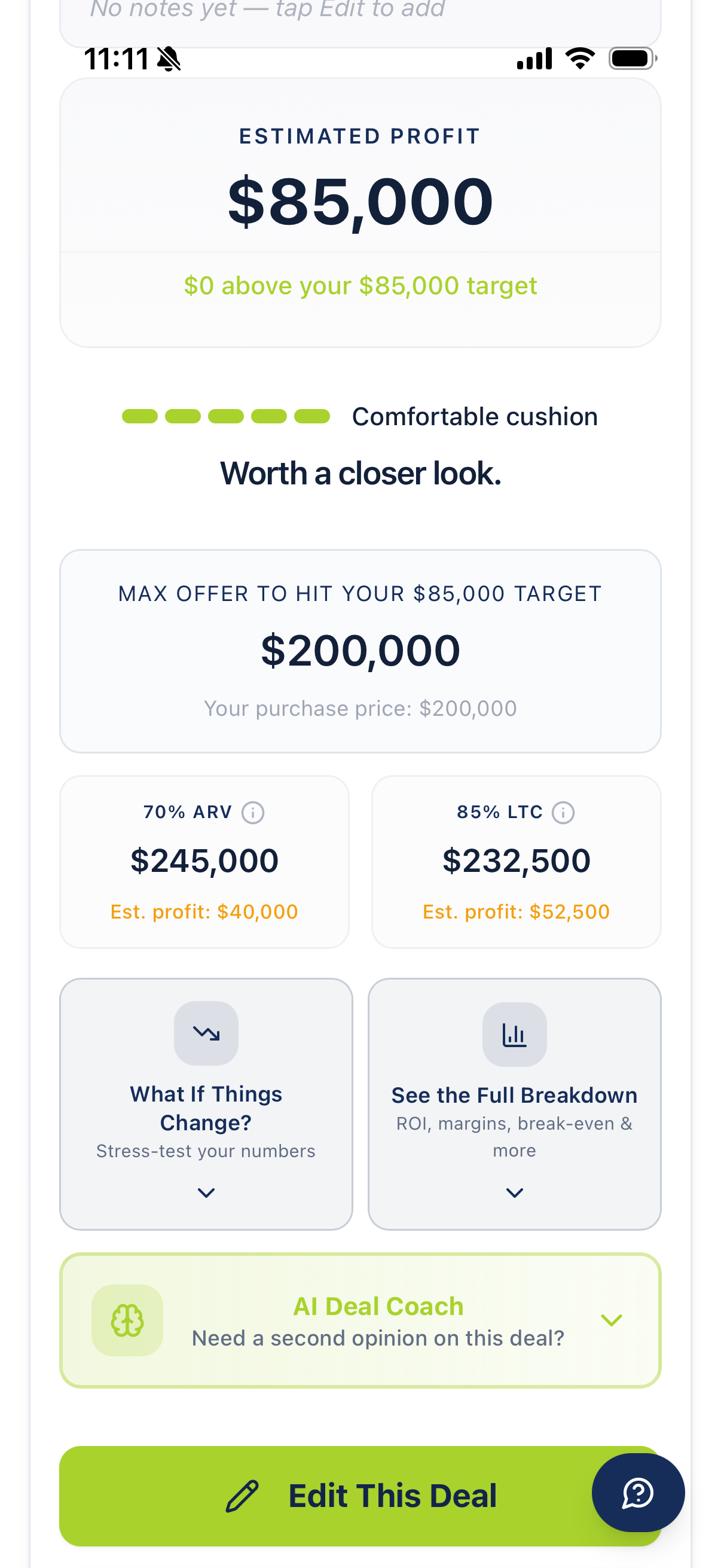Screen dimensions: 721x1568
Task: Tap the AI Deal Coach brain icon
Action: click(x=127, y=1320)
